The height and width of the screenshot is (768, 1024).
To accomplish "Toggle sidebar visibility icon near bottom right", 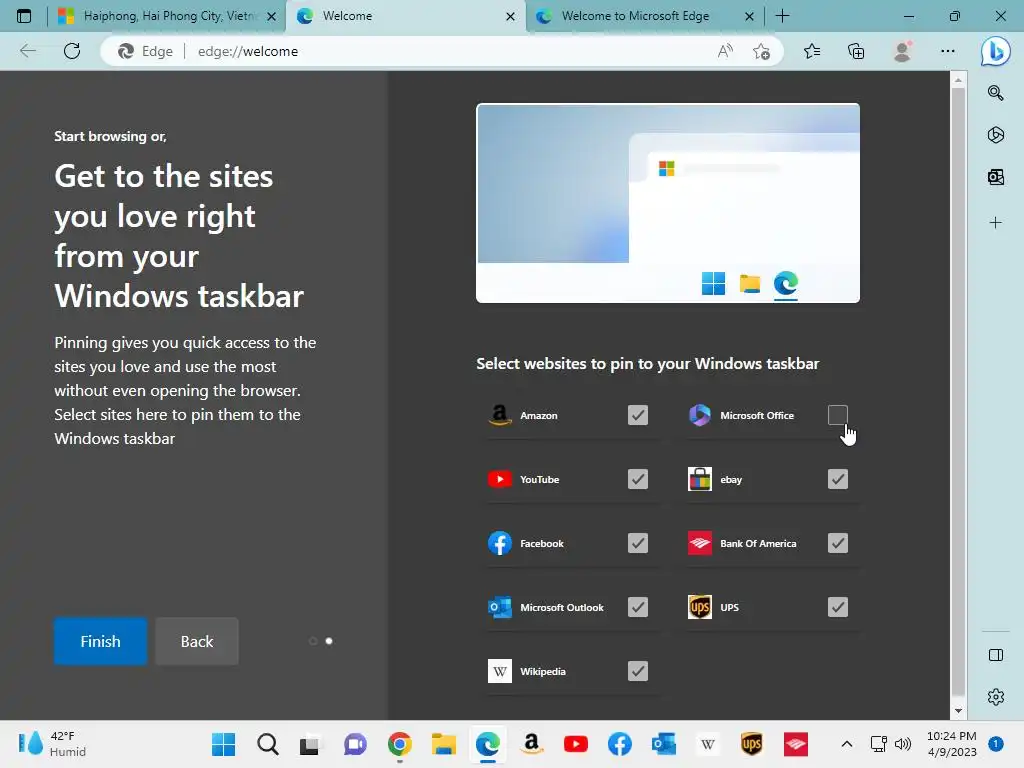I will pyautogui.click(x=995, y=655).
